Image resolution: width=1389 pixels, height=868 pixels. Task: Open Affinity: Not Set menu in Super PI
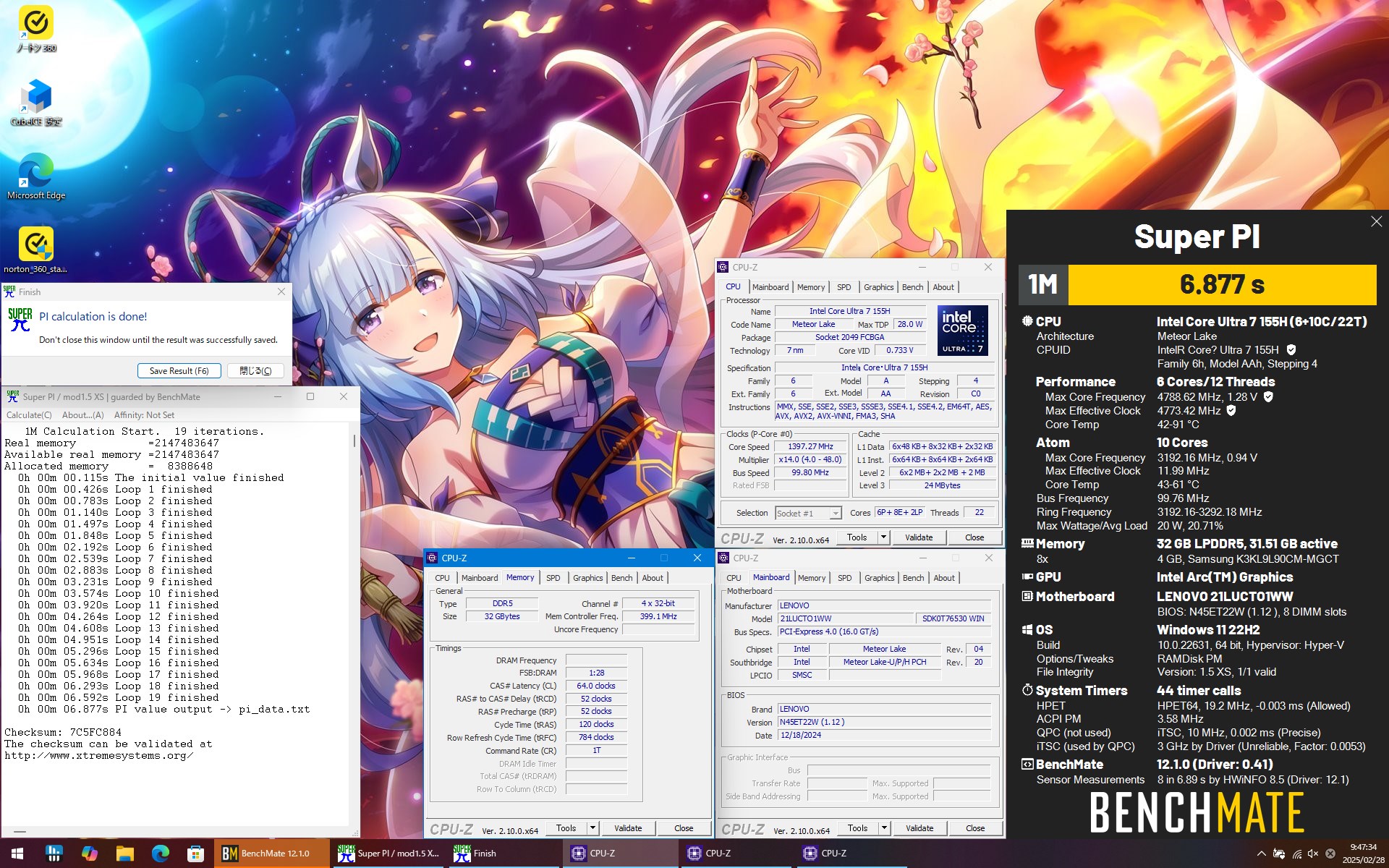coord(144,415)
